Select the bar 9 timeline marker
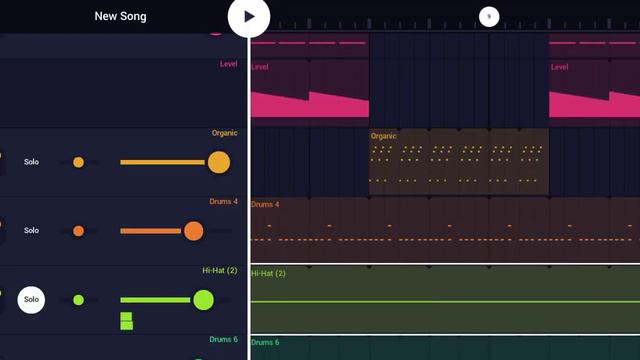Image resolution: width=640 pixels, height=360 pixels. pos(489,17)
